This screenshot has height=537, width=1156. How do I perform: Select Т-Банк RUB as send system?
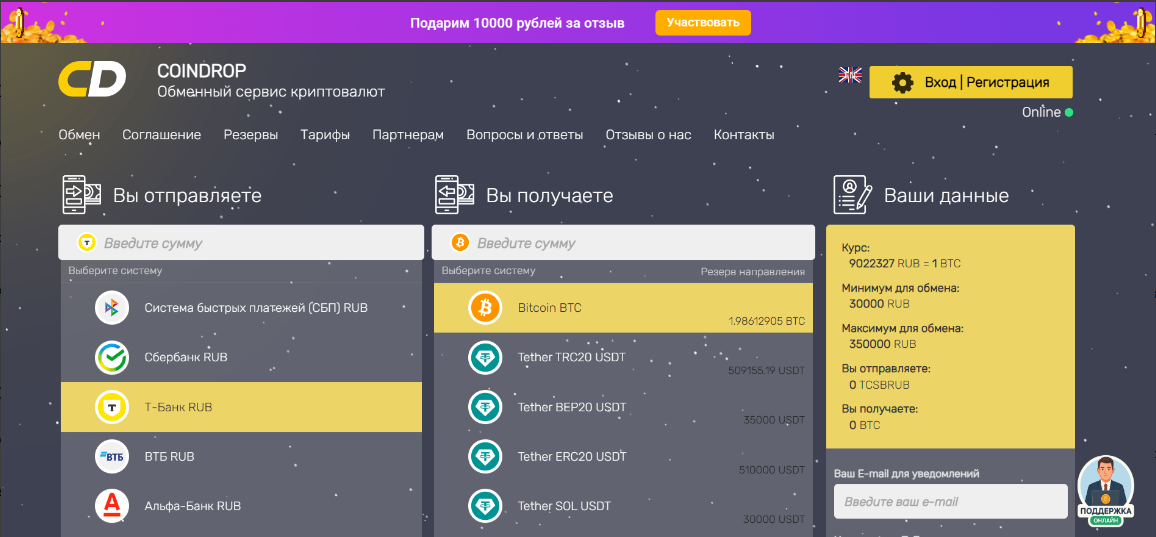click(241, 406)
